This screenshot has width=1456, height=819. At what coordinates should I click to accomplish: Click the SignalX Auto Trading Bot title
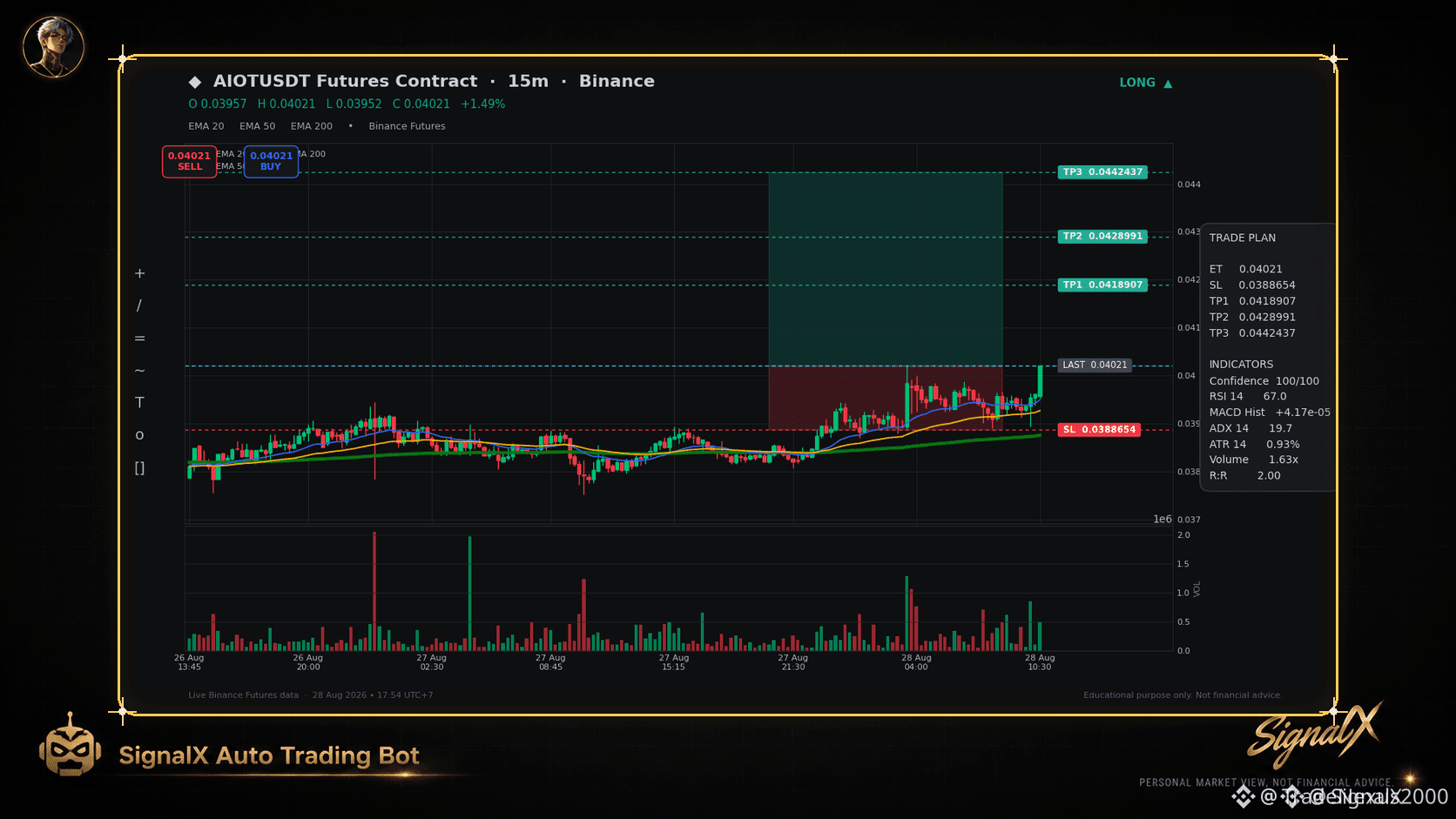click(269, 755)
